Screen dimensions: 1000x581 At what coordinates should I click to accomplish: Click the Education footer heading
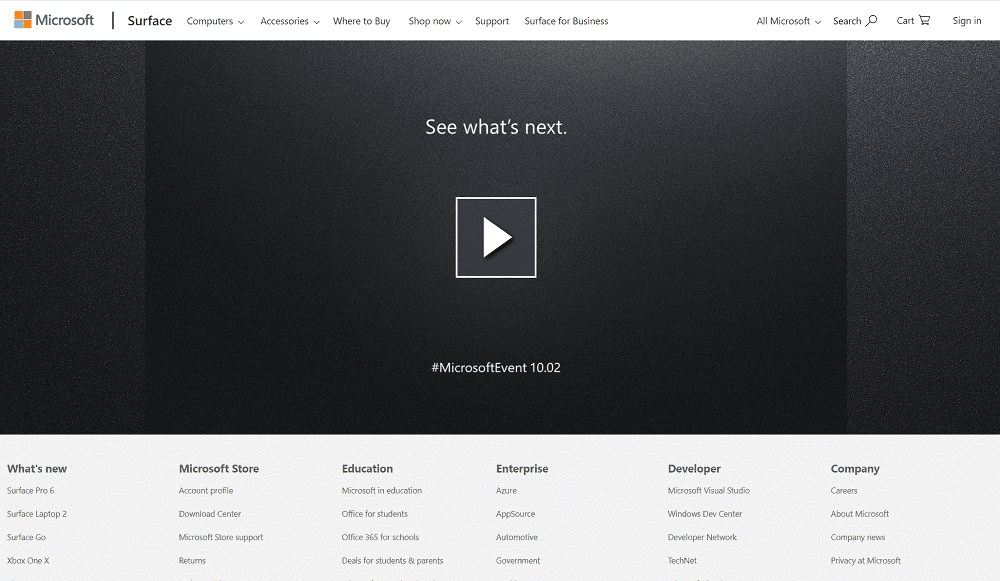pyautogui.click(x=367, y=469)
